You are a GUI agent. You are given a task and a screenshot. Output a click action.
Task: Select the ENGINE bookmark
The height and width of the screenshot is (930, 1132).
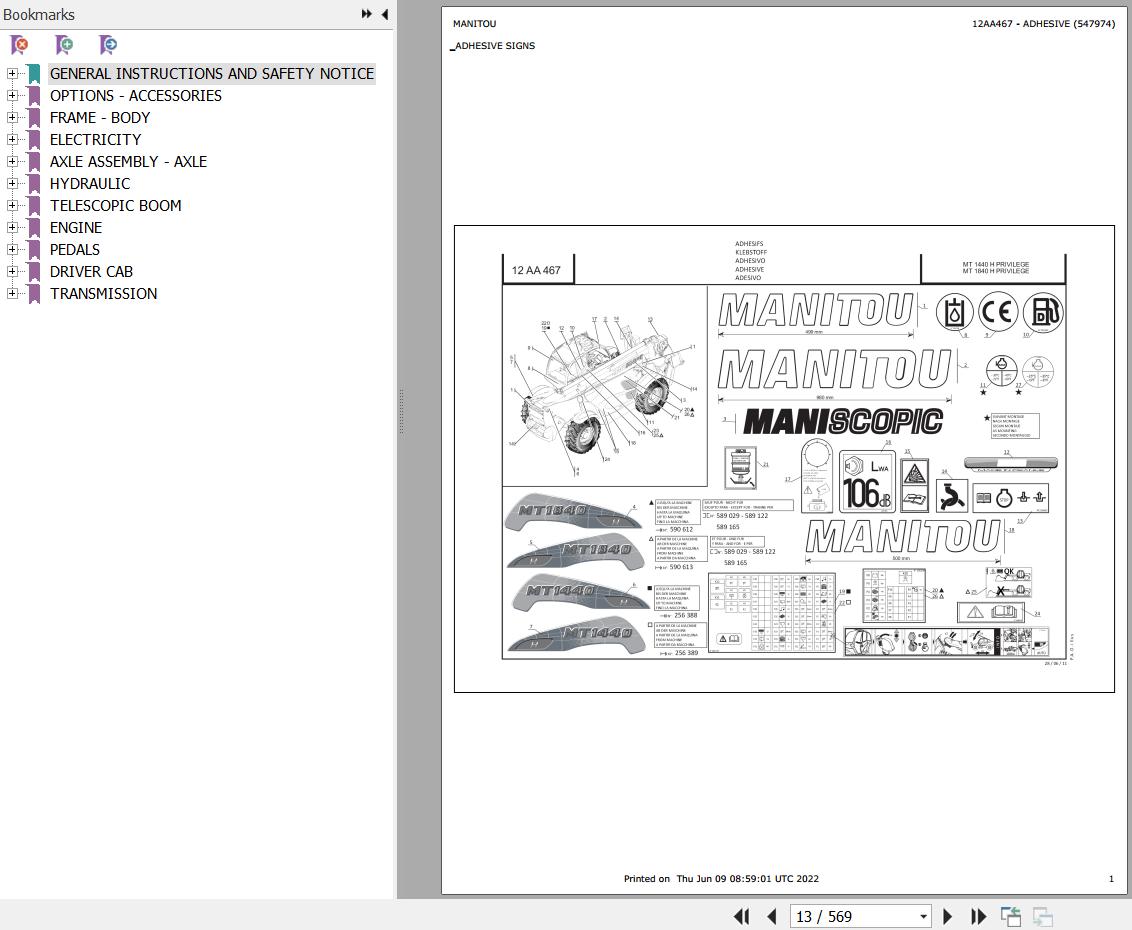point(76,227)
